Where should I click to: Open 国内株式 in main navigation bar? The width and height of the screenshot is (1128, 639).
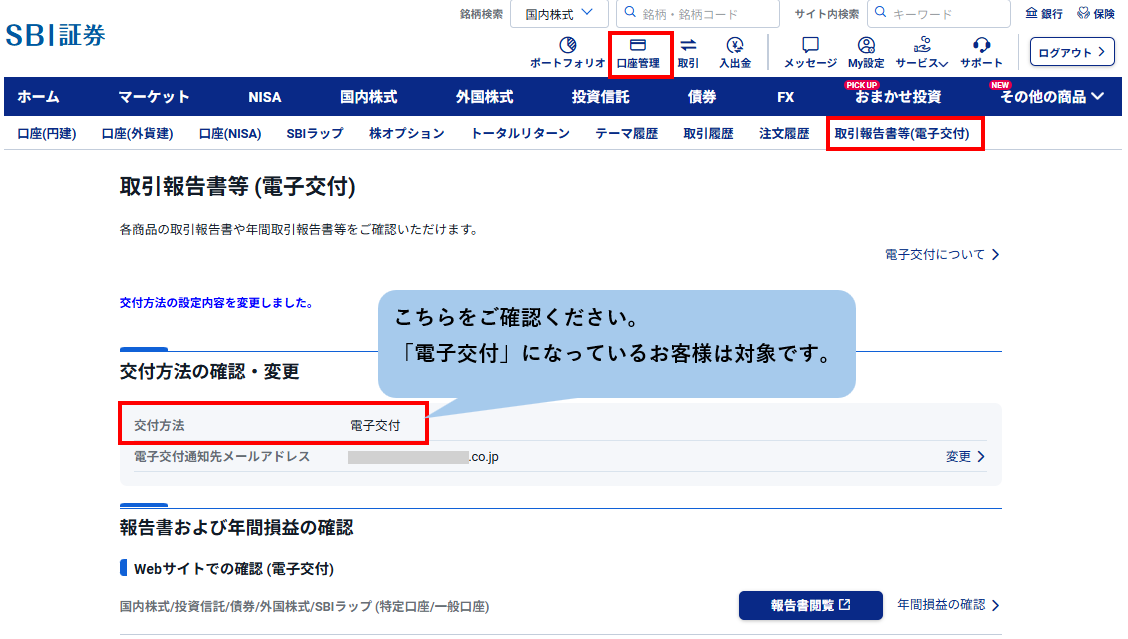368,96
